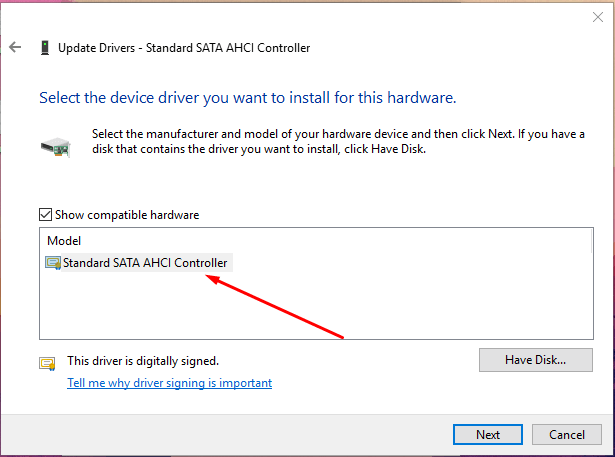This screenshot has width=615, height=457.
Task: Click the scrollbar track at list's right edge
Action: click(x=591, y=283)
